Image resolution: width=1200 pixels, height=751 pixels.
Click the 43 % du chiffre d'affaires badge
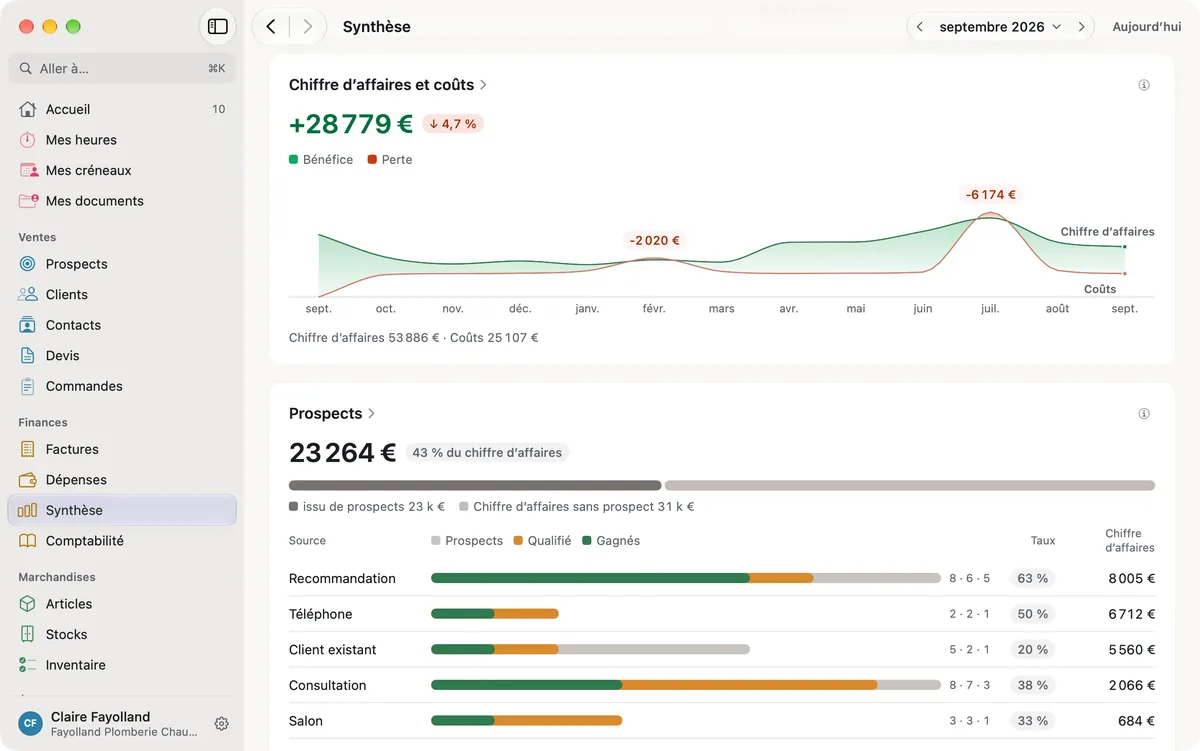pyautogui.click(x=487, y=453)
